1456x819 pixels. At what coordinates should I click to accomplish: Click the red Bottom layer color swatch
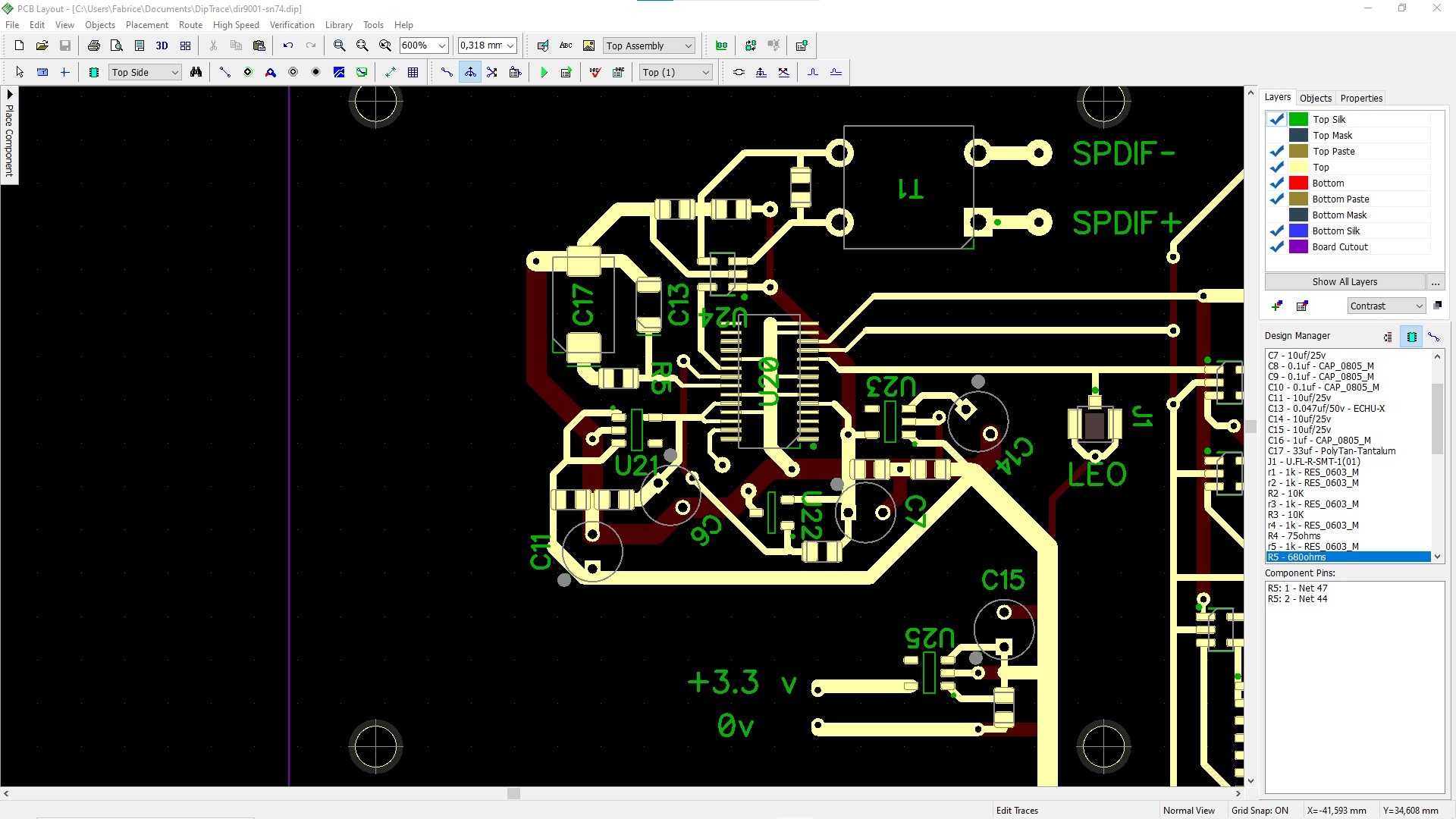(x=1298, y=183)
